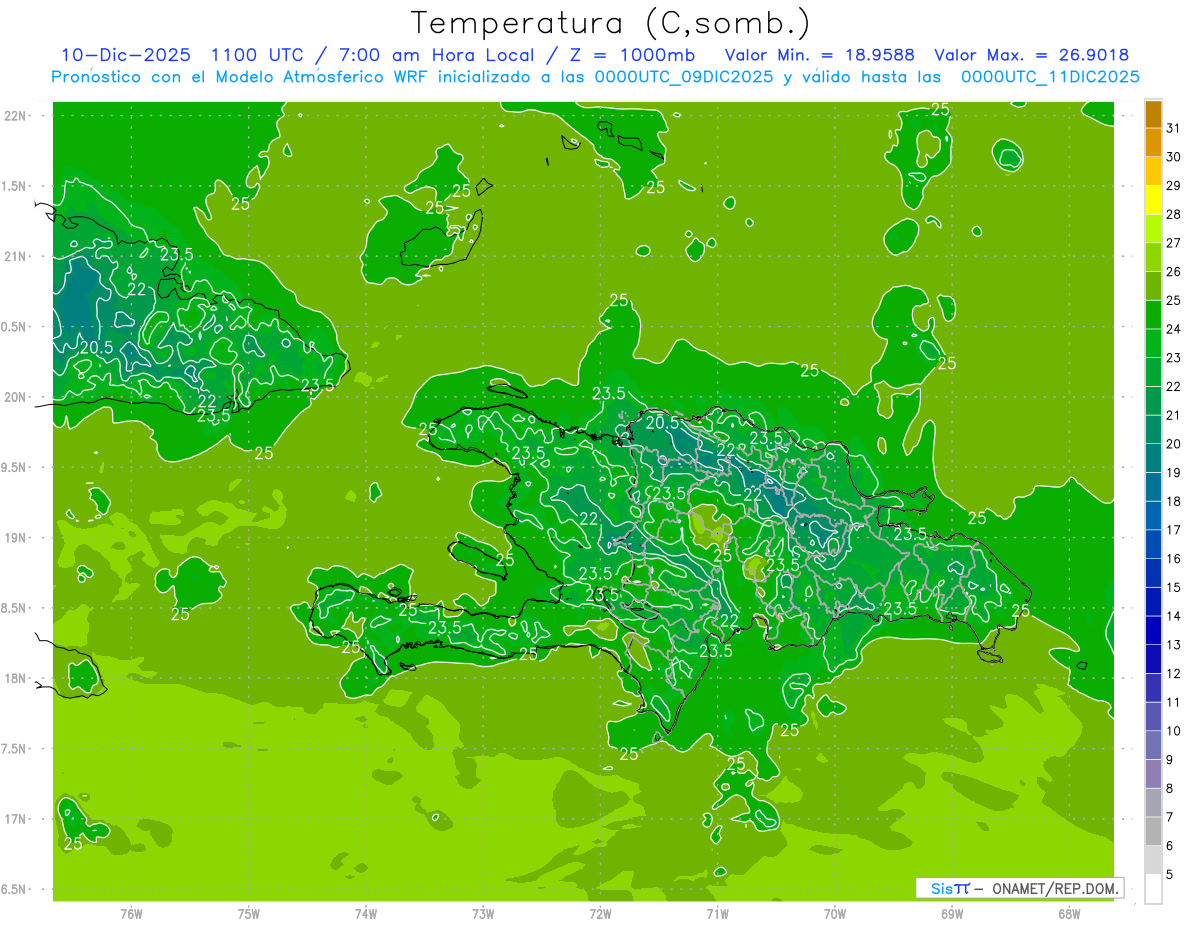
Task: Click the '73W' longitude axis label
Action: [x=483, y=913]
